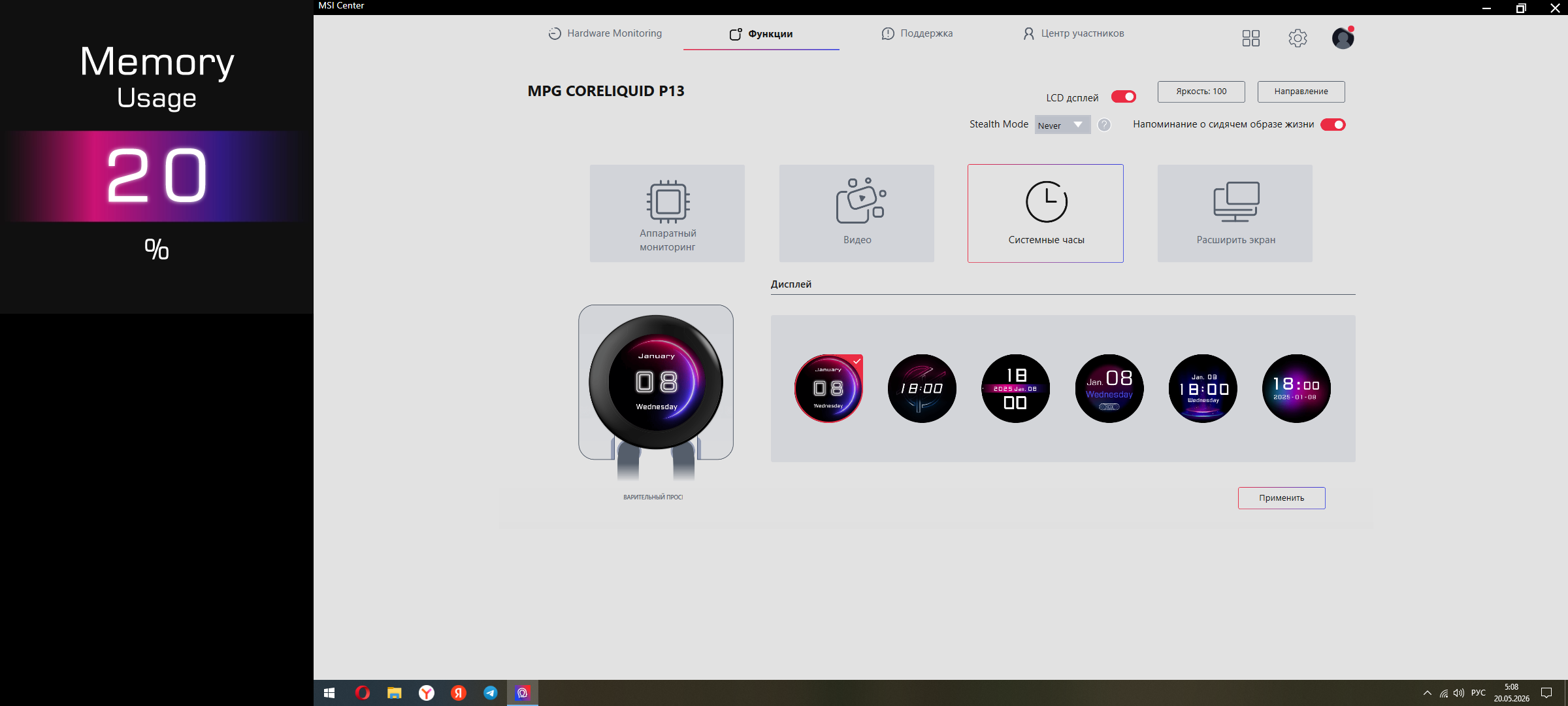Viewport: 1568px width, 706px height.
Task: Open network status tray icon
Action: point(1444,693)
